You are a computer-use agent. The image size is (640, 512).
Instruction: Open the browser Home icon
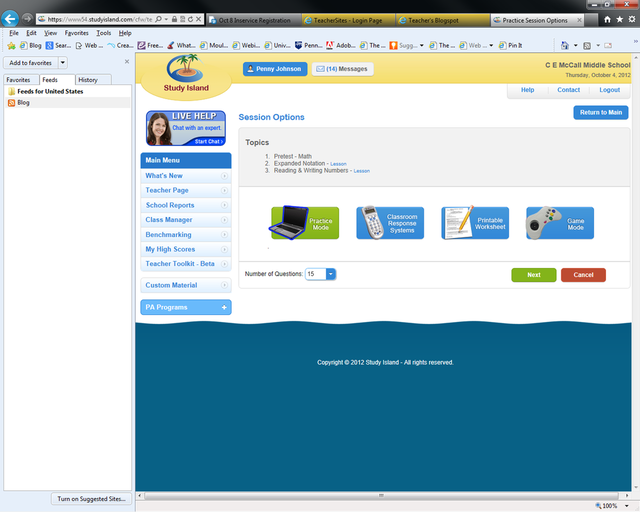coord(607,19)
